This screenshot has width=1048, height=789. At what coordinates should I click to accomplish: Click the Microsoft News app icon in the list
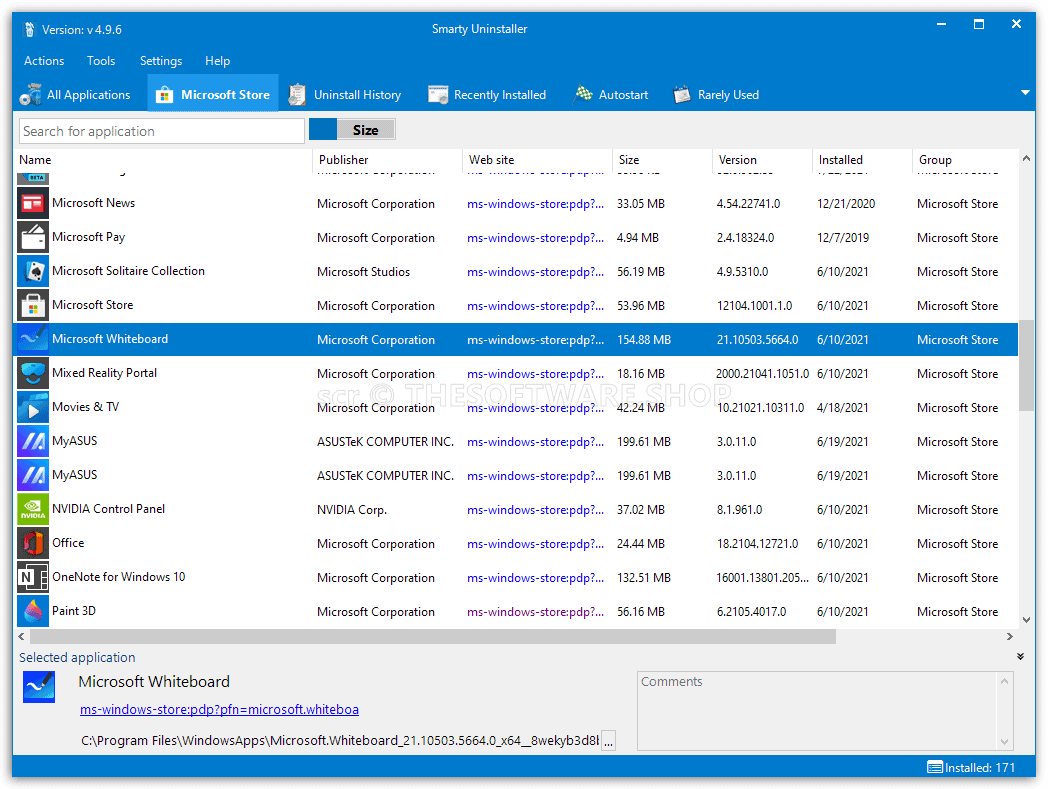[x=33, y=203]
